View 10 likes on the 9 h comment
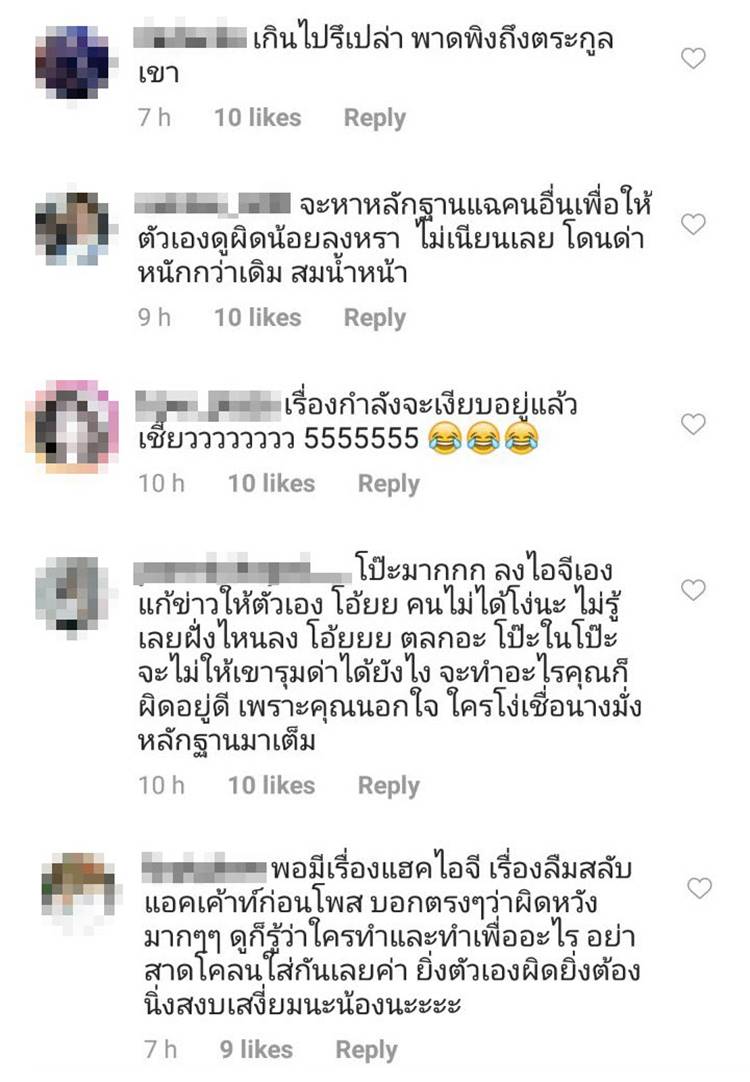 coord(257,318)
